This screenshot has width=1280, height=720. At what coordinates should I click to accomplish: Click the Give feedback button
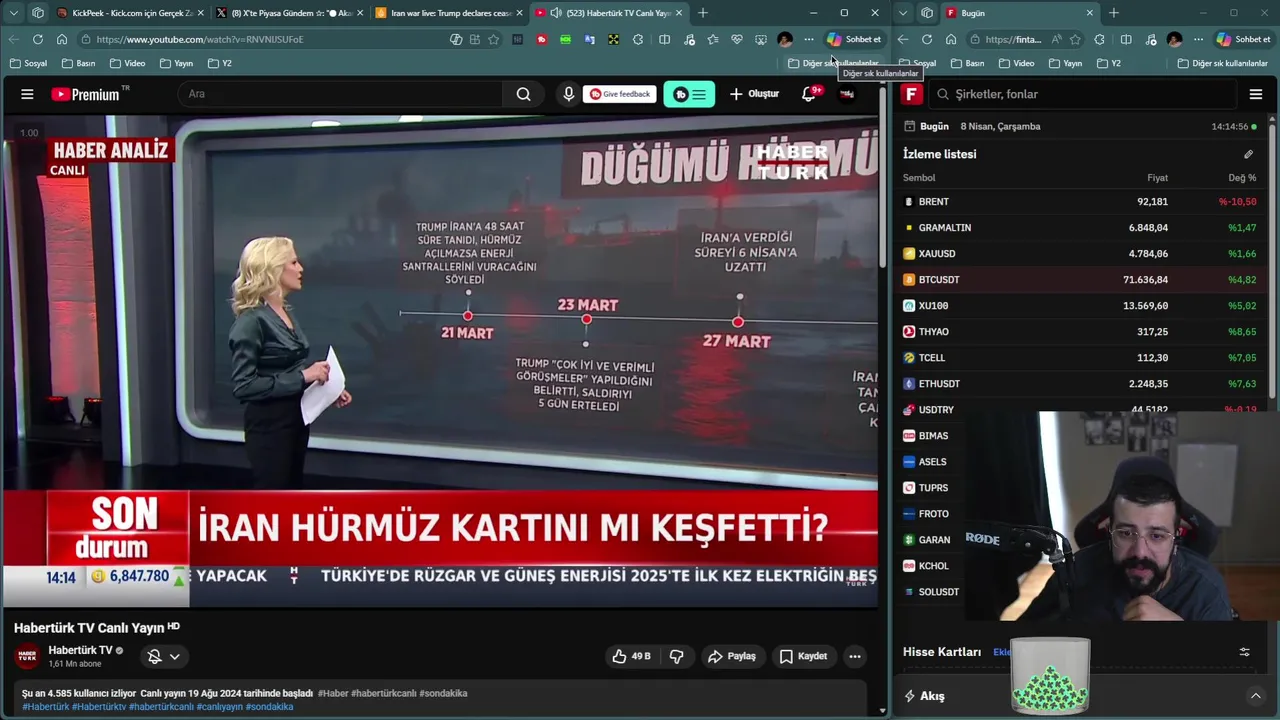point(620,94)
